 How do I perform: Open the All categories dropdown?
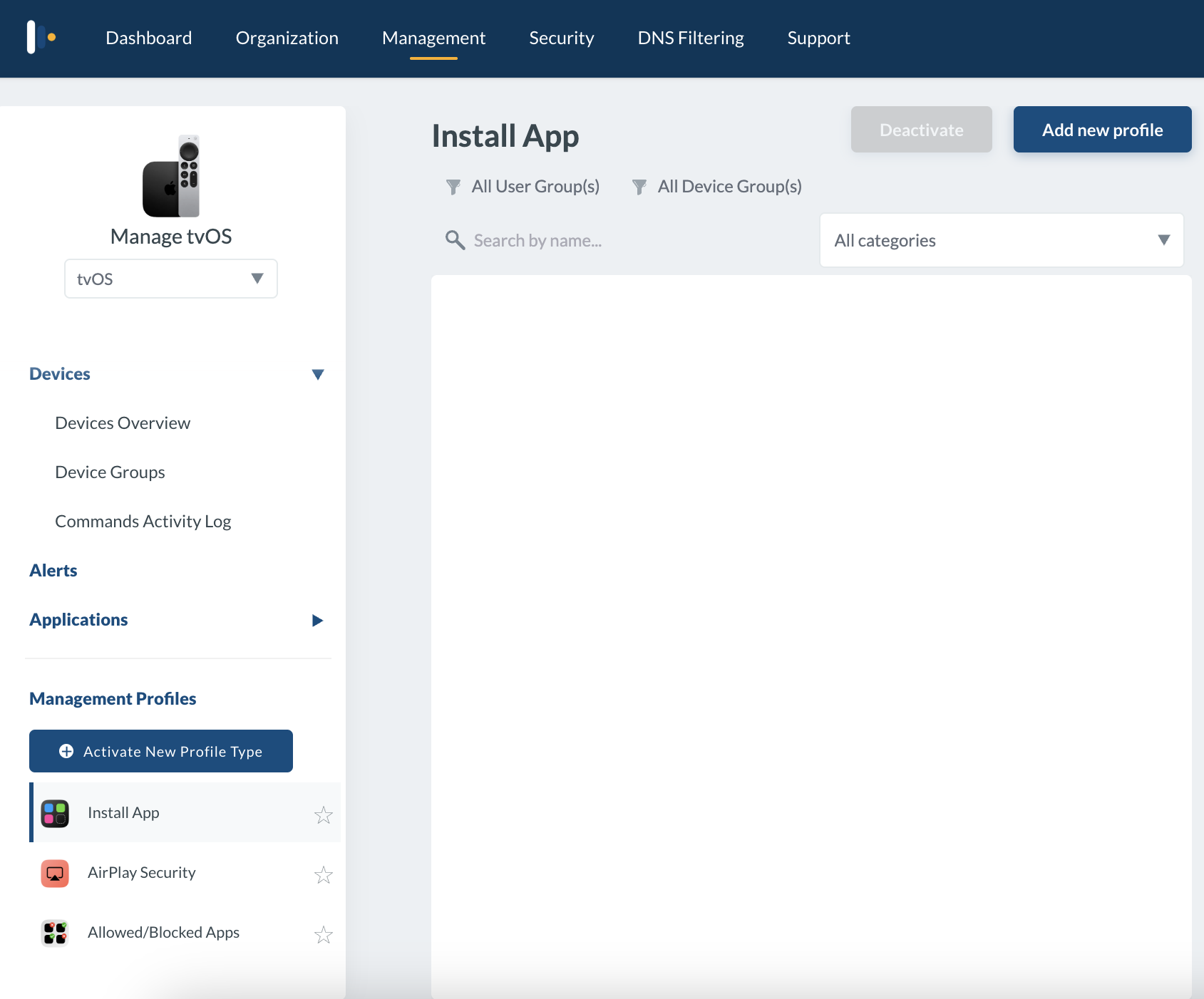point(1002,240)
